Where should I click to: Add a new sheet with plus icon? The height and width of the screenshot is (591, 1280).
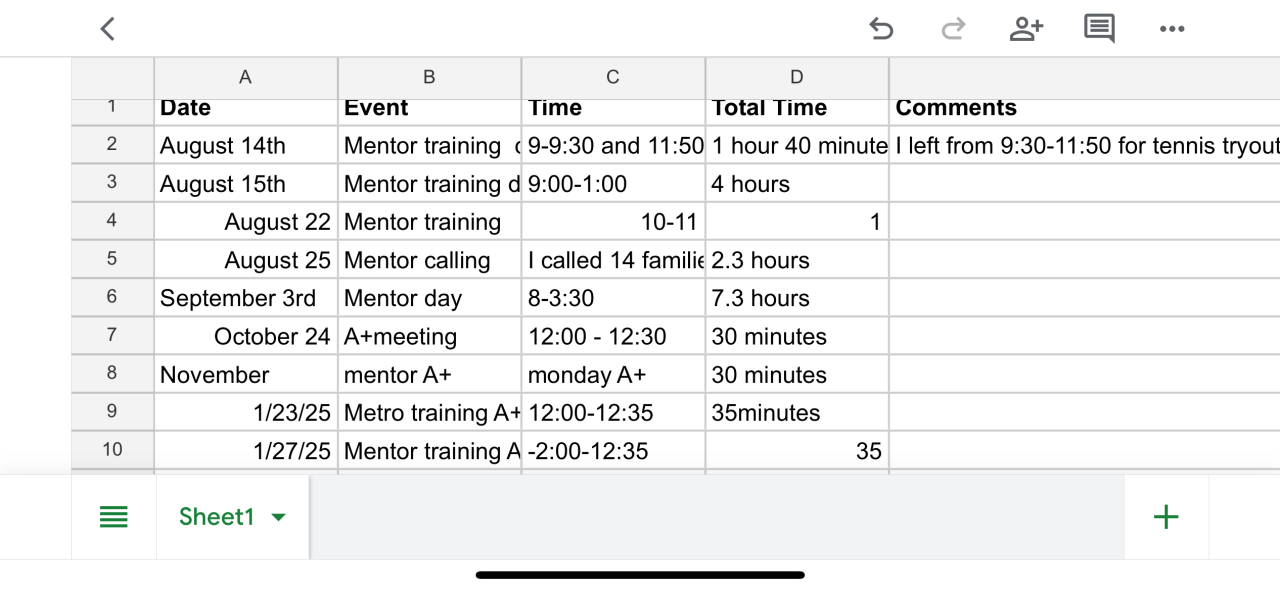pyautogui.click(x=1166, y=517)
